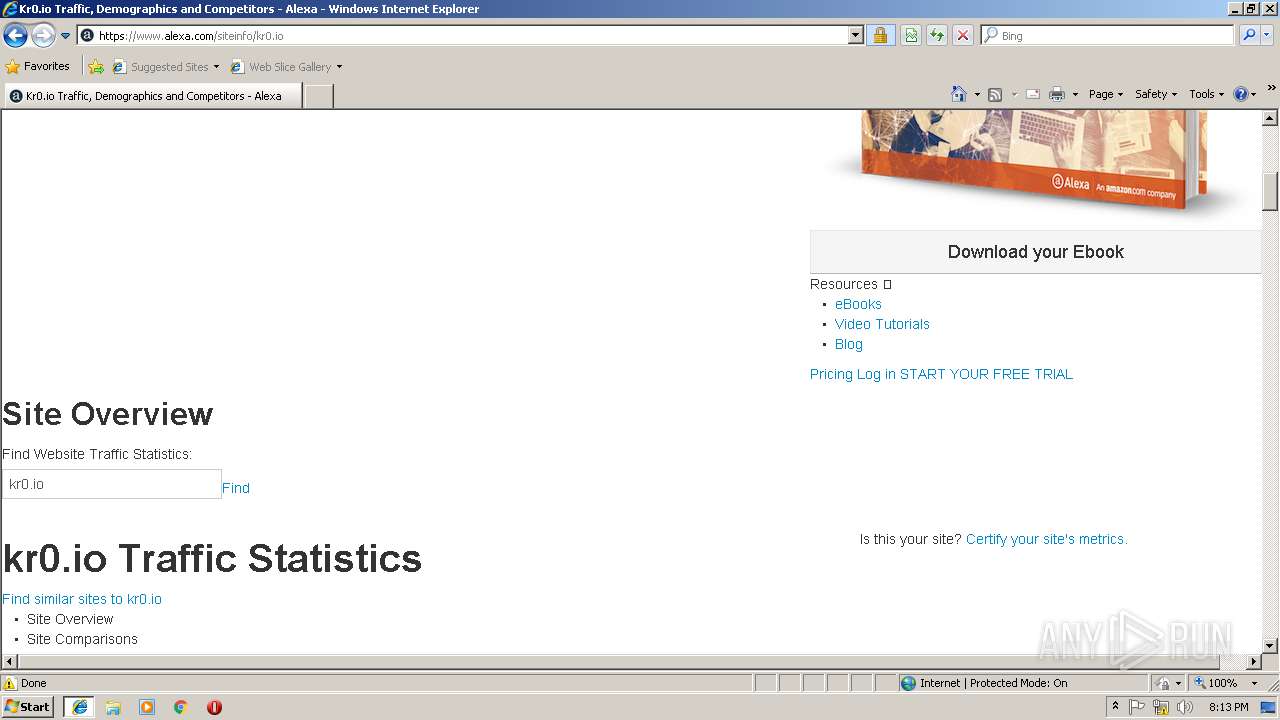Image resolution: width=1280 pixels, height=720 pixels.
Task: Show more toolbar commands chevron
Action: [x=1272, y=89]
